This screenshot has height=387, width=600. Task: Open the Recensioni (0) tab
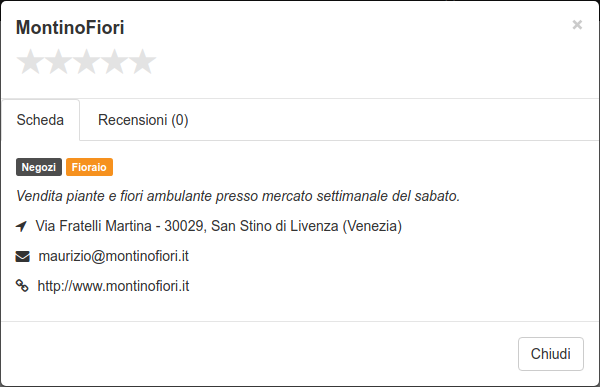[x=143, y=120]
